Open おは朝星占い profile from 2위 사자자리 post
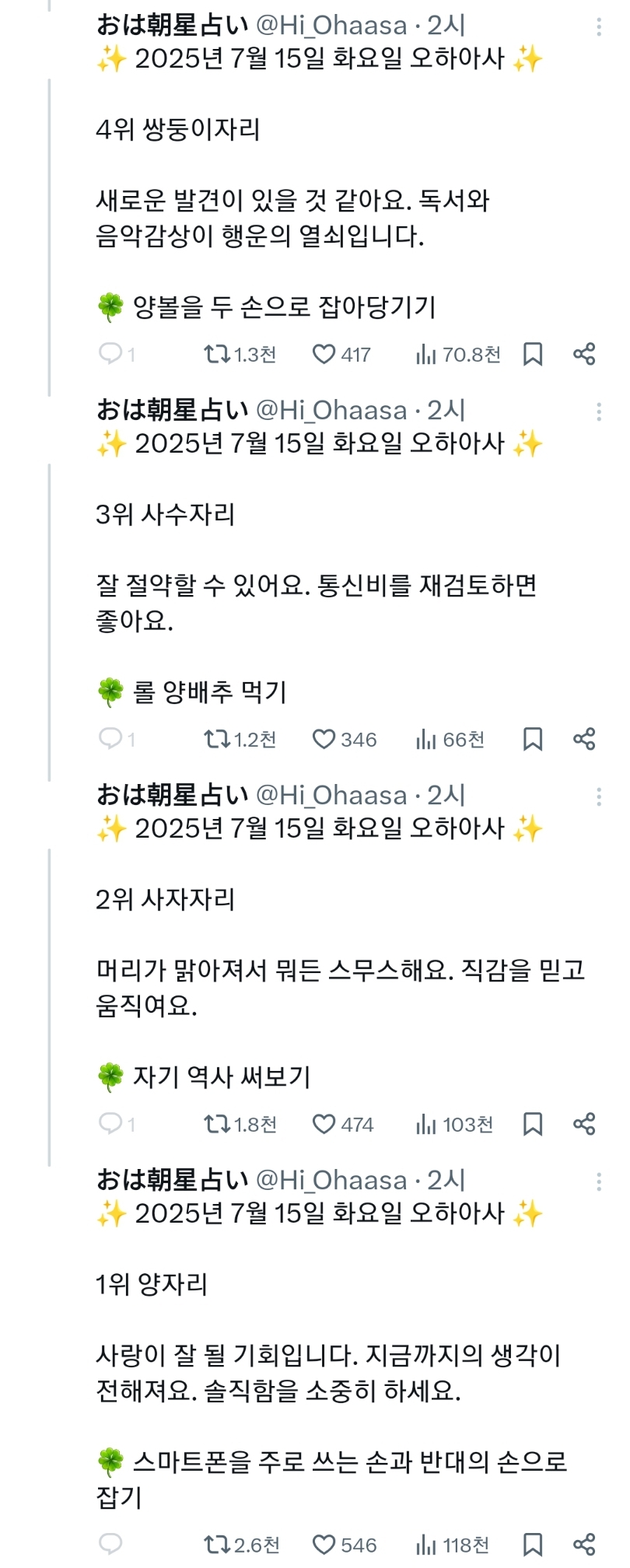The height and width of the screenshot is (1568, 630). (172, 796)
